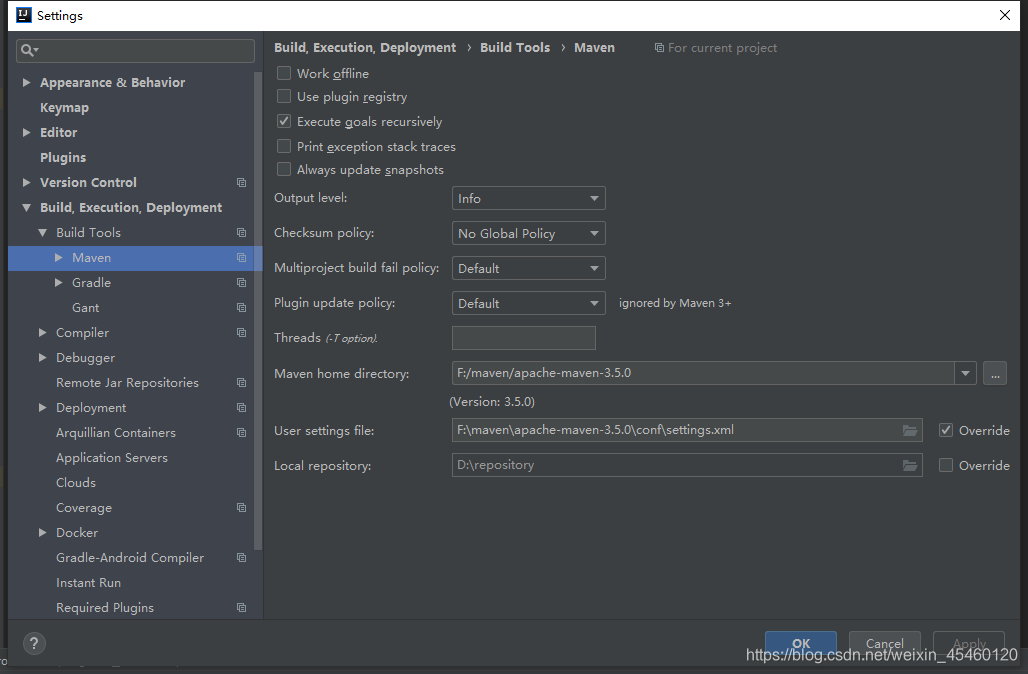Click project-level icon beside Arquillian Containers
Image resolution: width=1028 pixels, height=674 pixels.
coord(241,433)
